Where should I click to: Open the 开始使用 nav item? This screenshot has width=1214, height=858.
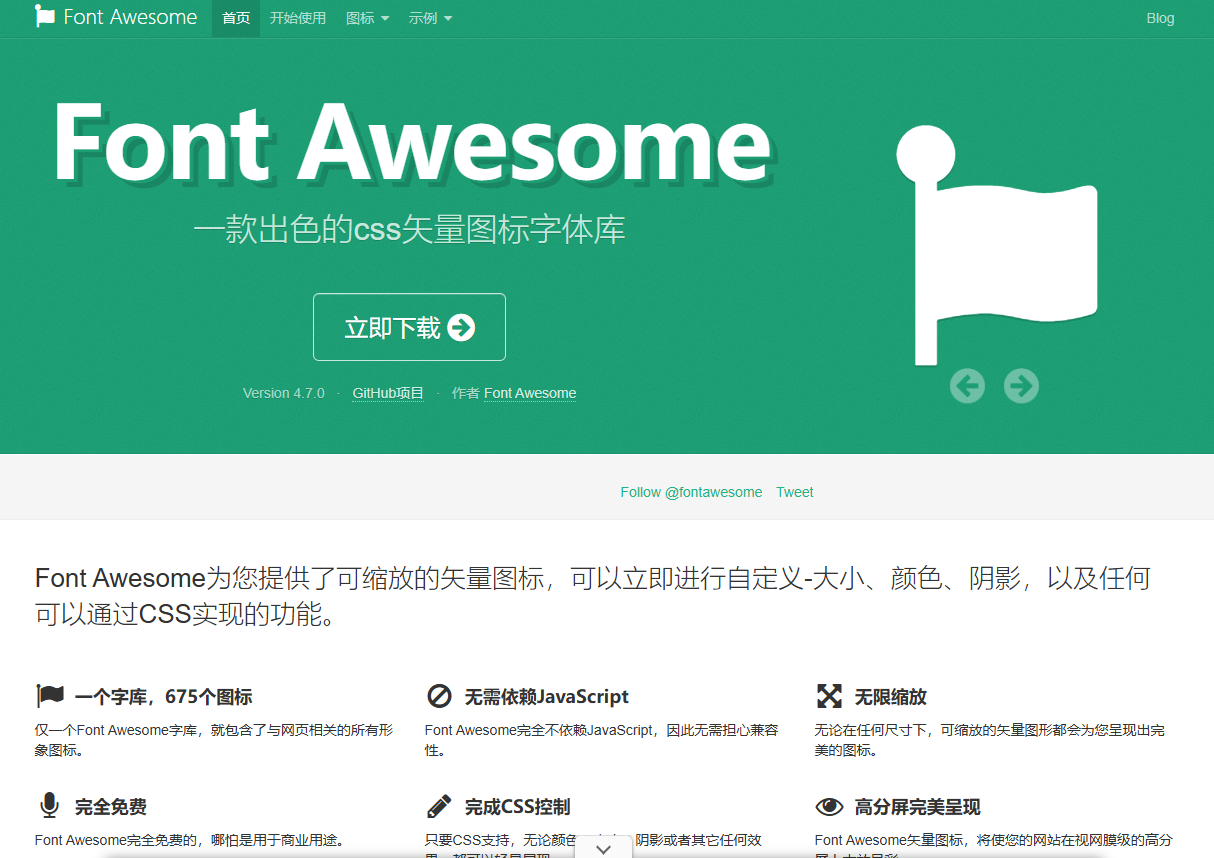click(x=298, y=18)
